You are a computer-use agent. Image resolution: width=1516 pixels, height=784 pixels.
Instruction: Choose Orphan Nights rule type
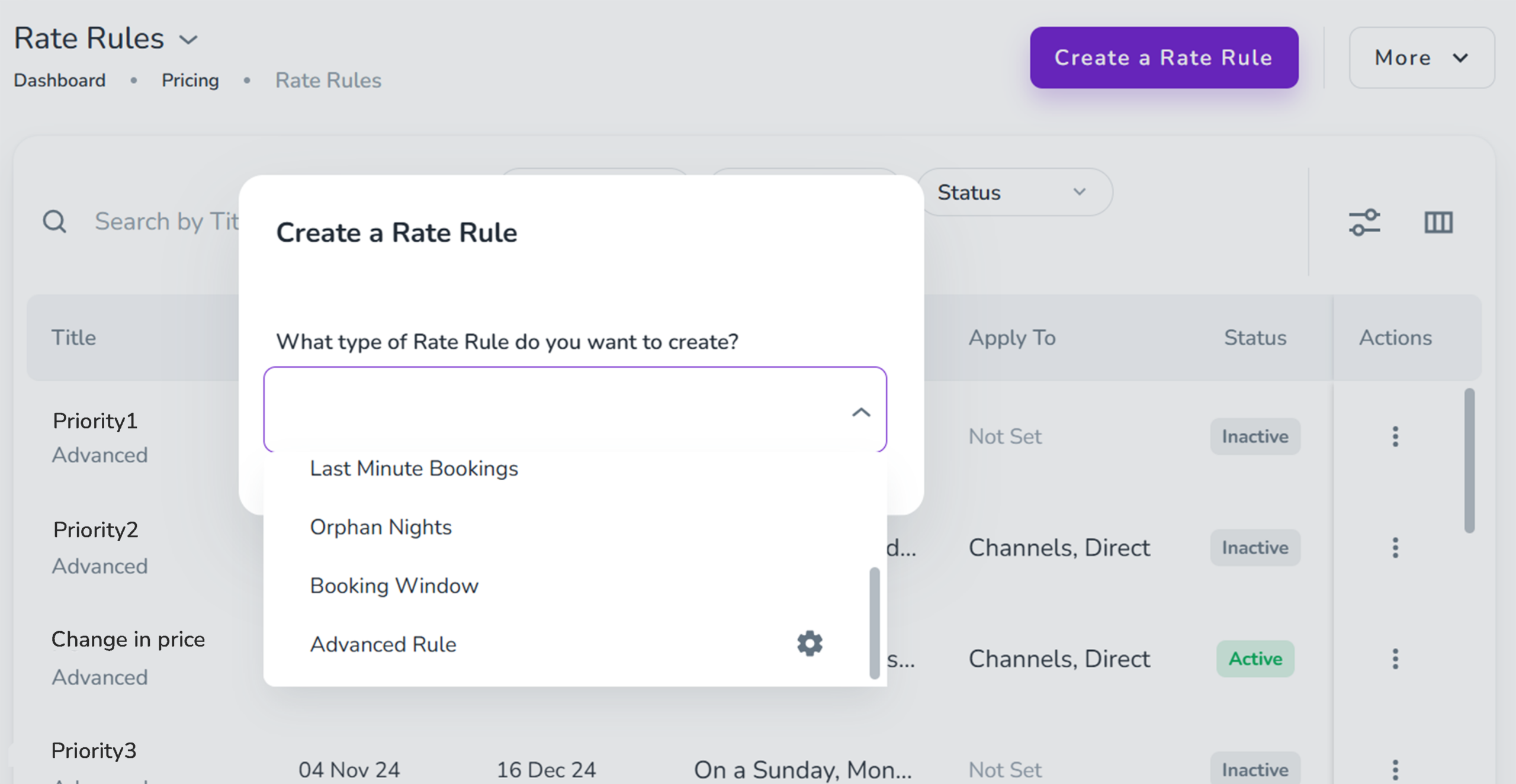pyautogui.click(x=381, y=527)
